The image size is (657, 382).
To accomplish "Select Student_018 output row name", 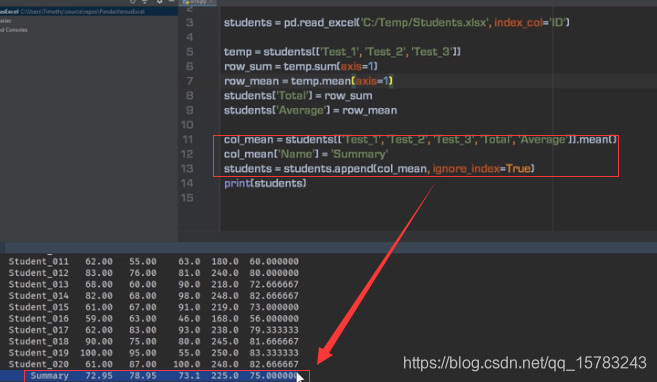I will click(x=39, y=342).
